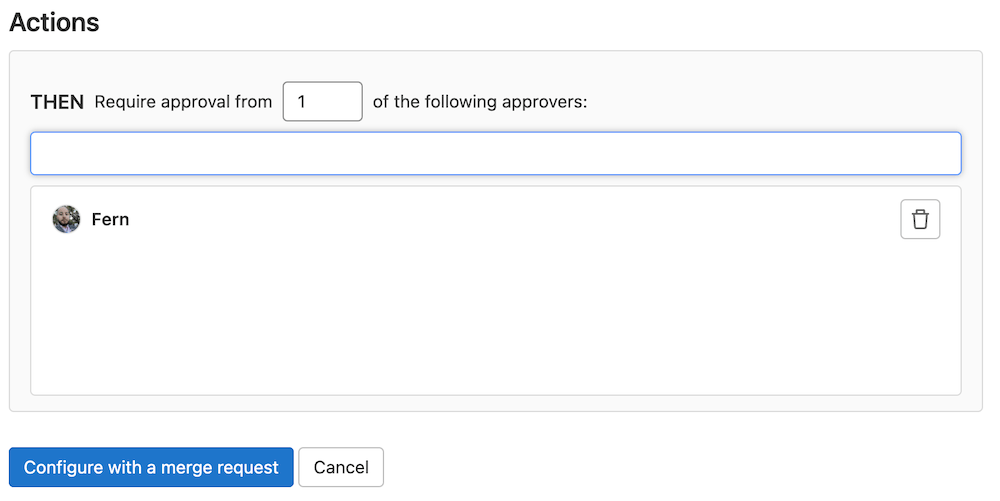Screen dimensions: 1000x501
Task: Dismiss changes with the Cancel button
Action: tap(341, 467)
